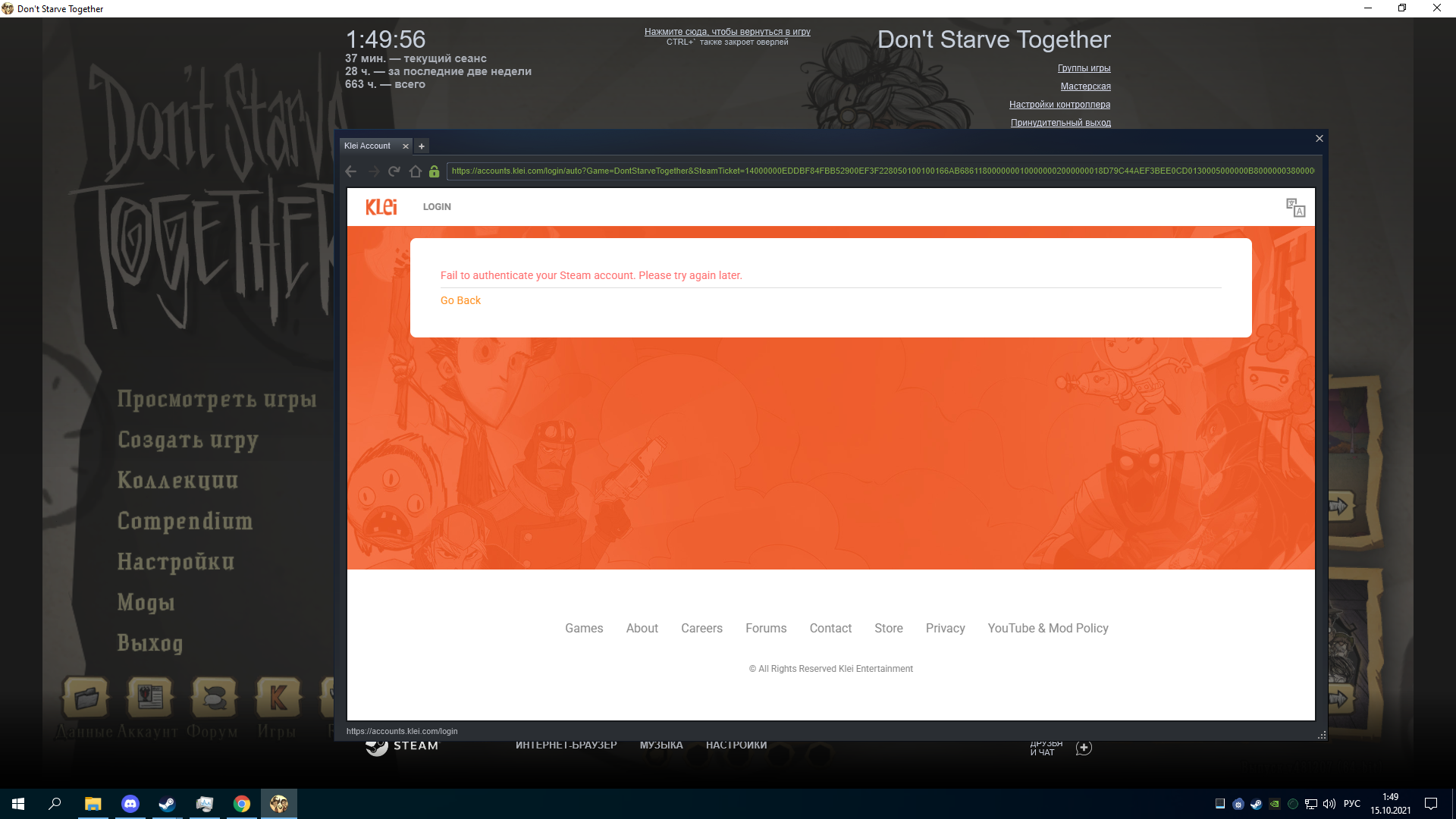The width and height of the screenshot is (1456, 819).
Task: Click return-to-game link at top
Action: 727,32
